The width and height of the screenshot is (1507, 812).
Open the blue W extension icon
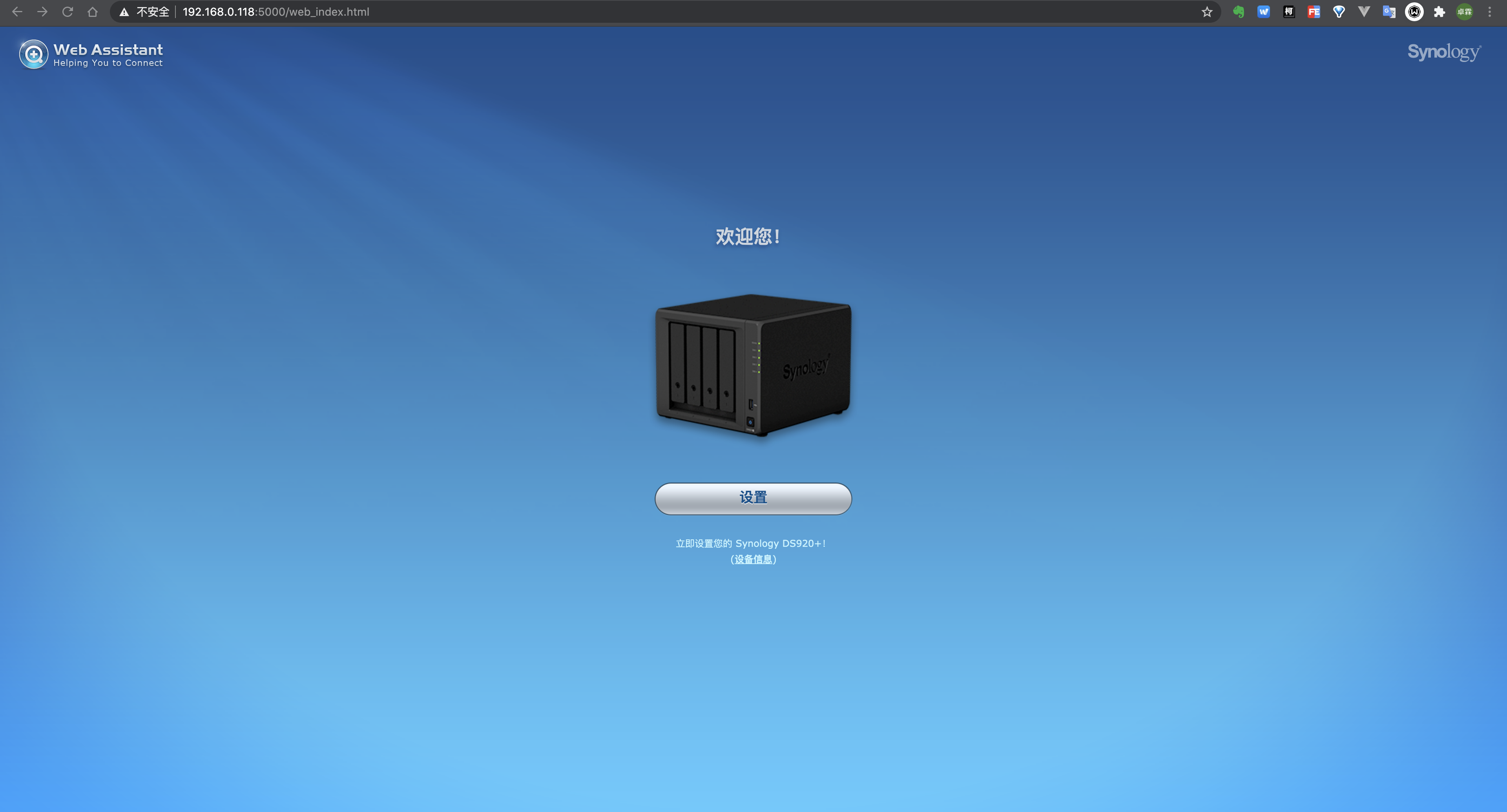[x=1264, y=12]
